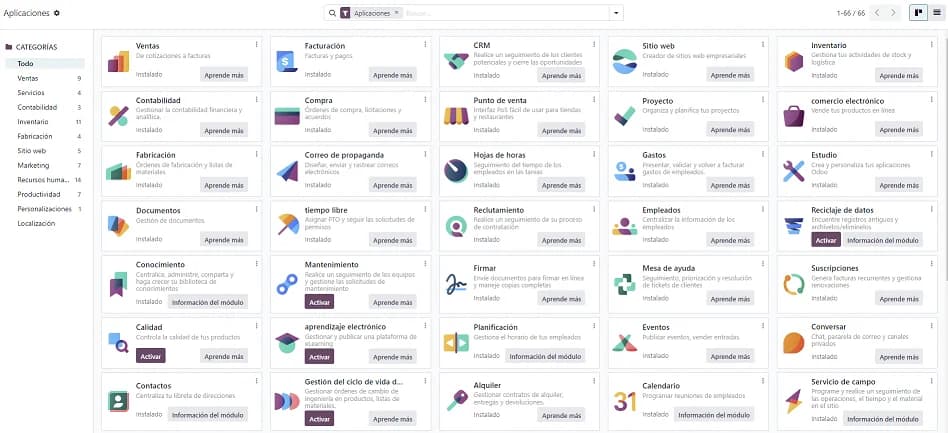Open Información del módulo for Calendario
The width and height of the screenshot is (948, 433).
(x=714, y=415)
